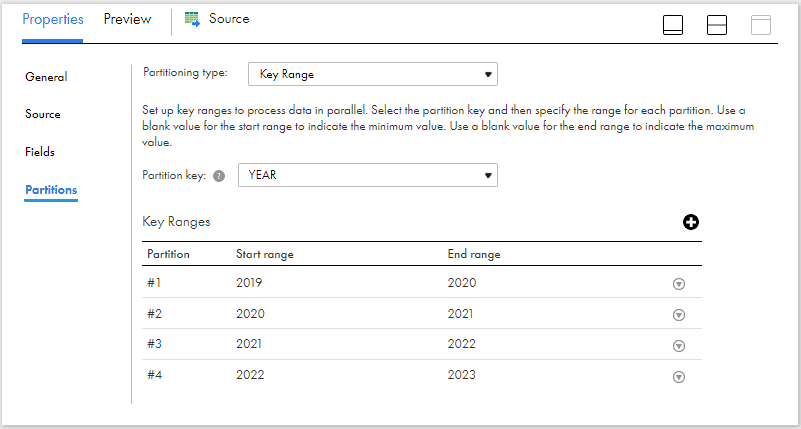Edit start range 2019 of partition #1
Viewport: 801px width, 429px height.
[249, 282]
